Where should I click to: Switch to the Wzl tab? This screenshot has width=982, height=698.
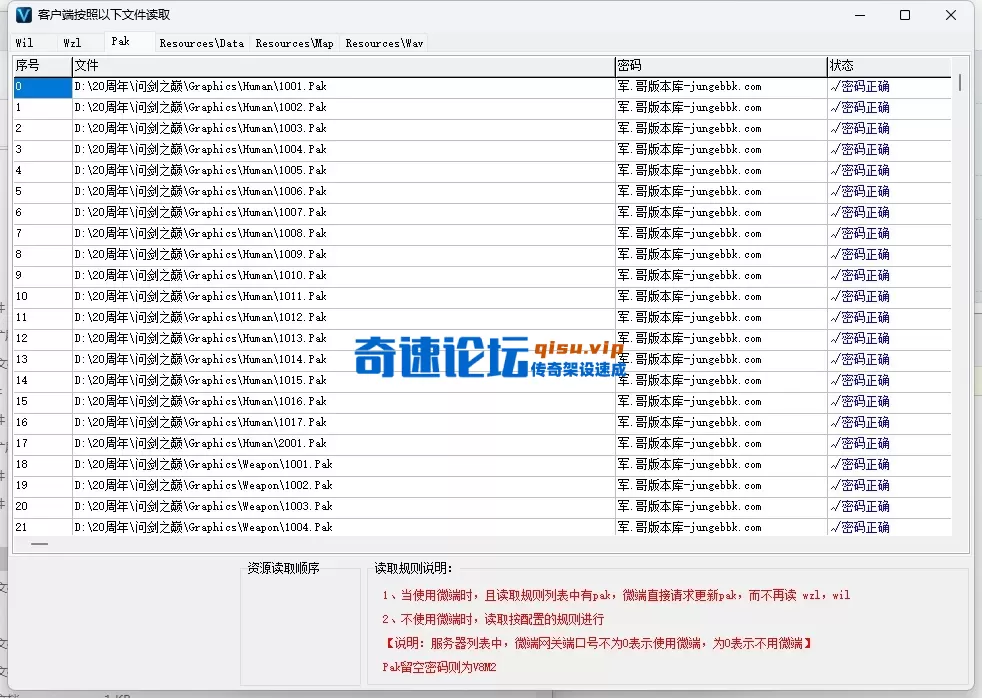[x=70, y=42]
